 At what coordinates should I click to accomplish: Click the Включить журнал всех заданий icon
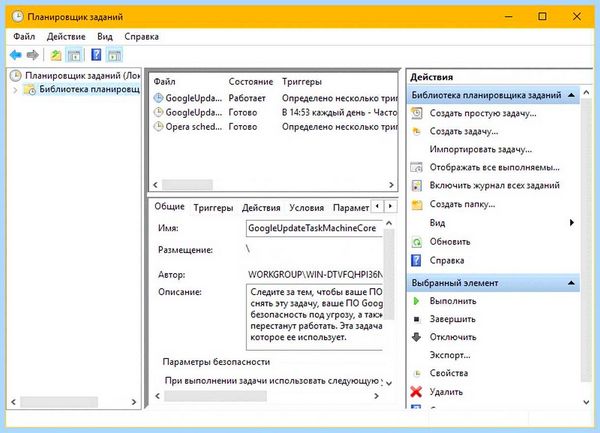[416, 186]
